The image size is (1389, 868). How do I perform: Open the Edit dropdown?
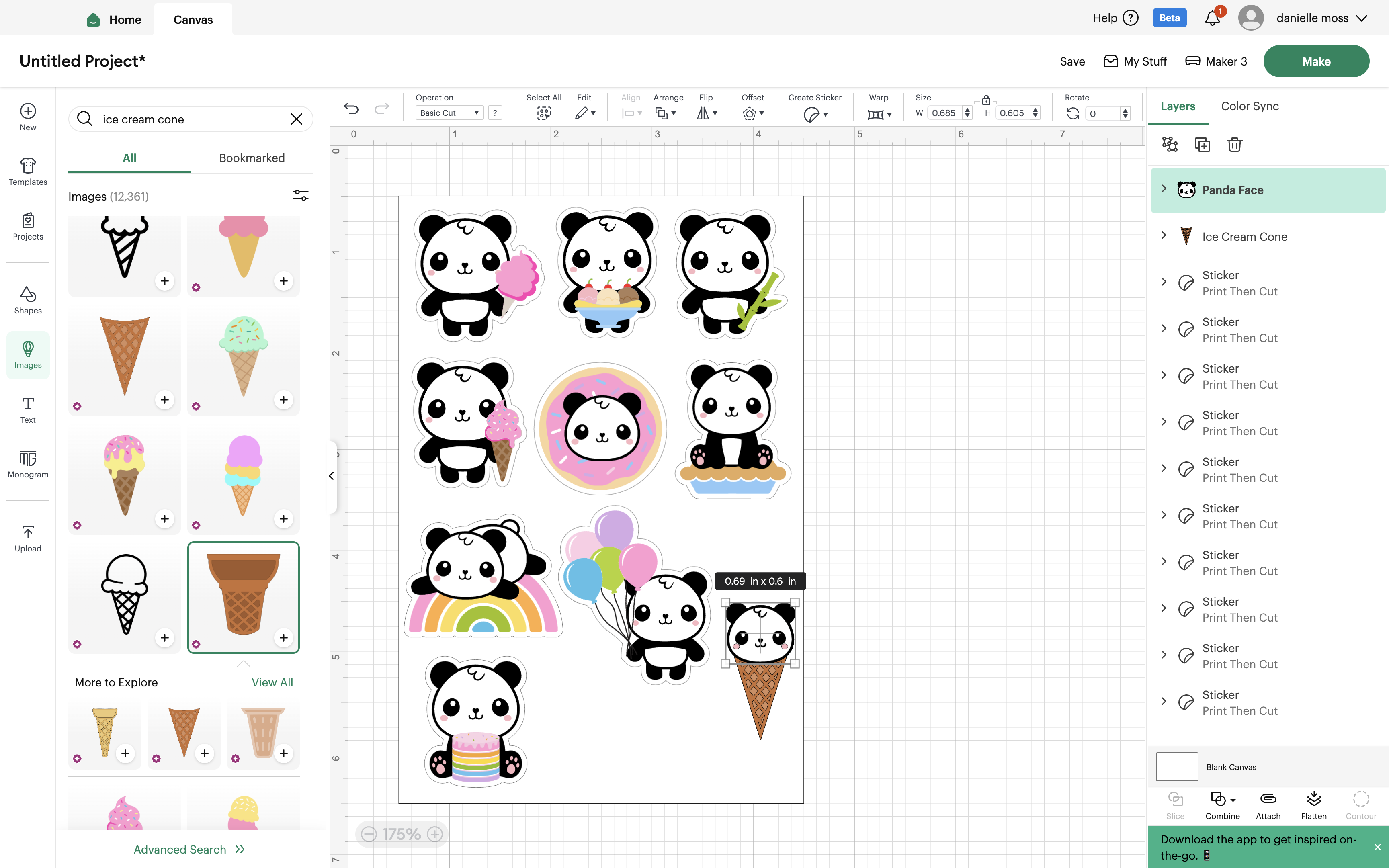585,113
